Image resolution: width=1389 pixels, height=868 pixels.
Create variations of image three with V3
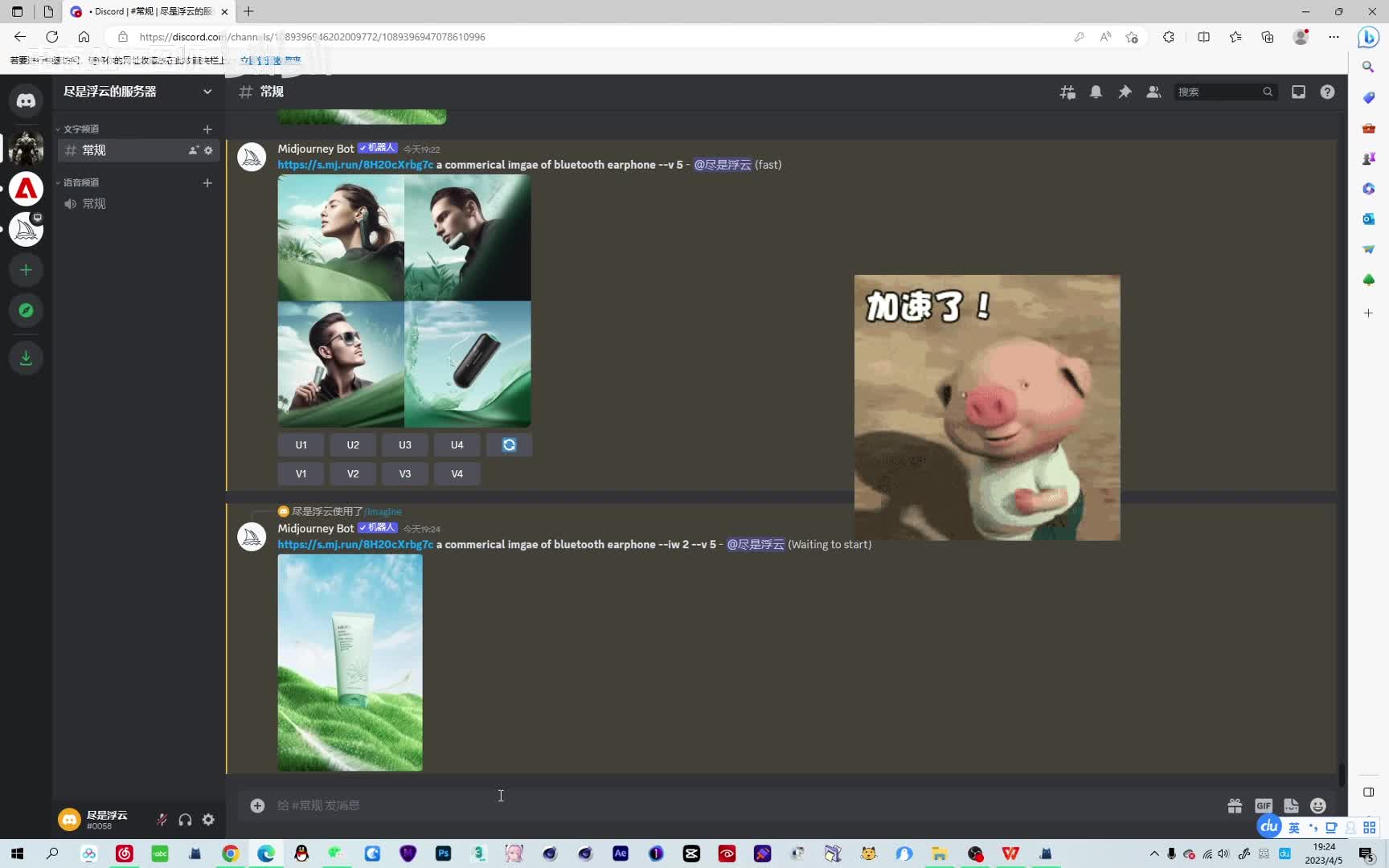tap(404, 474)
